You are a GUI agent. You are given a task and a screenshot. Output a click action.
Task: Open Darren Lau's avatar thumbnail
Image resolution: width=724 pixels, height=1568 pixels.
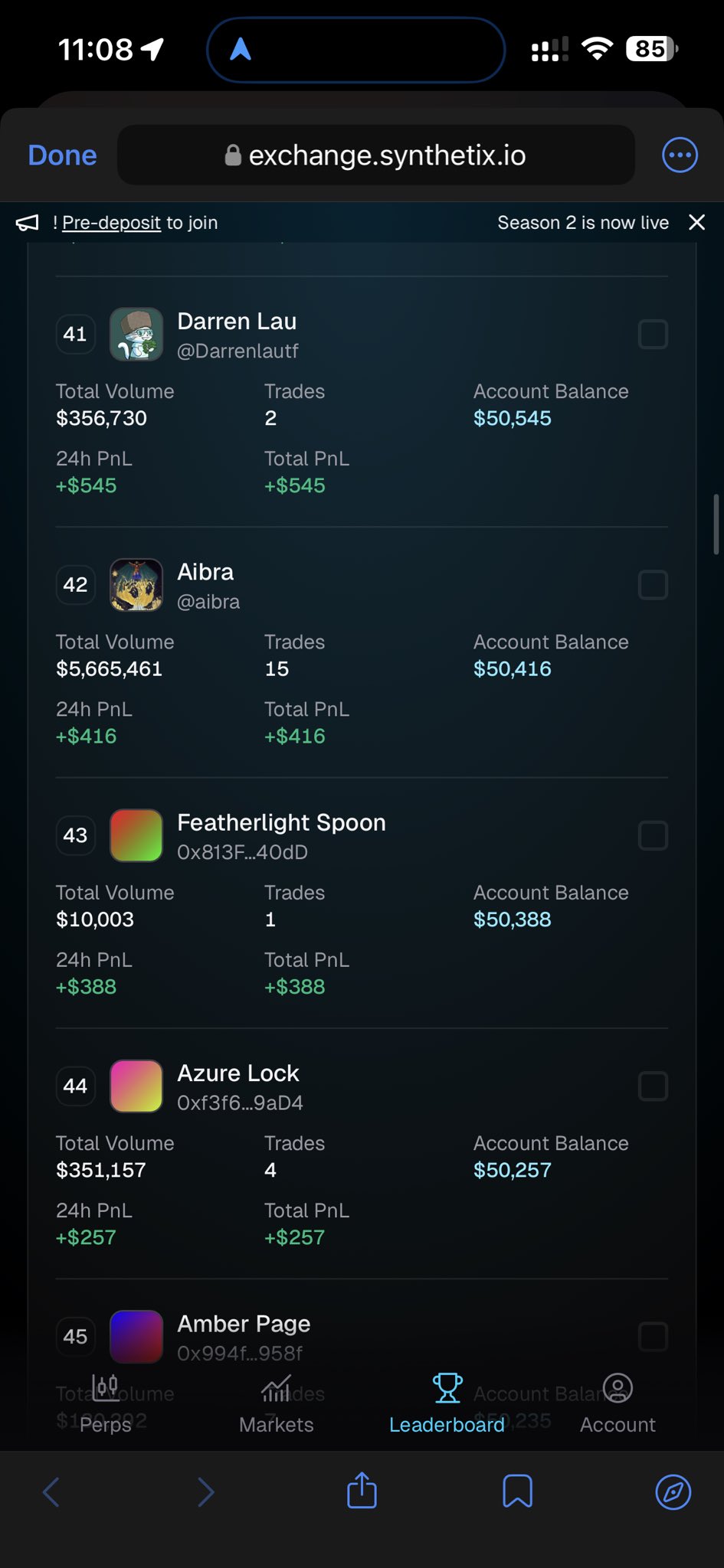point(136,335)
